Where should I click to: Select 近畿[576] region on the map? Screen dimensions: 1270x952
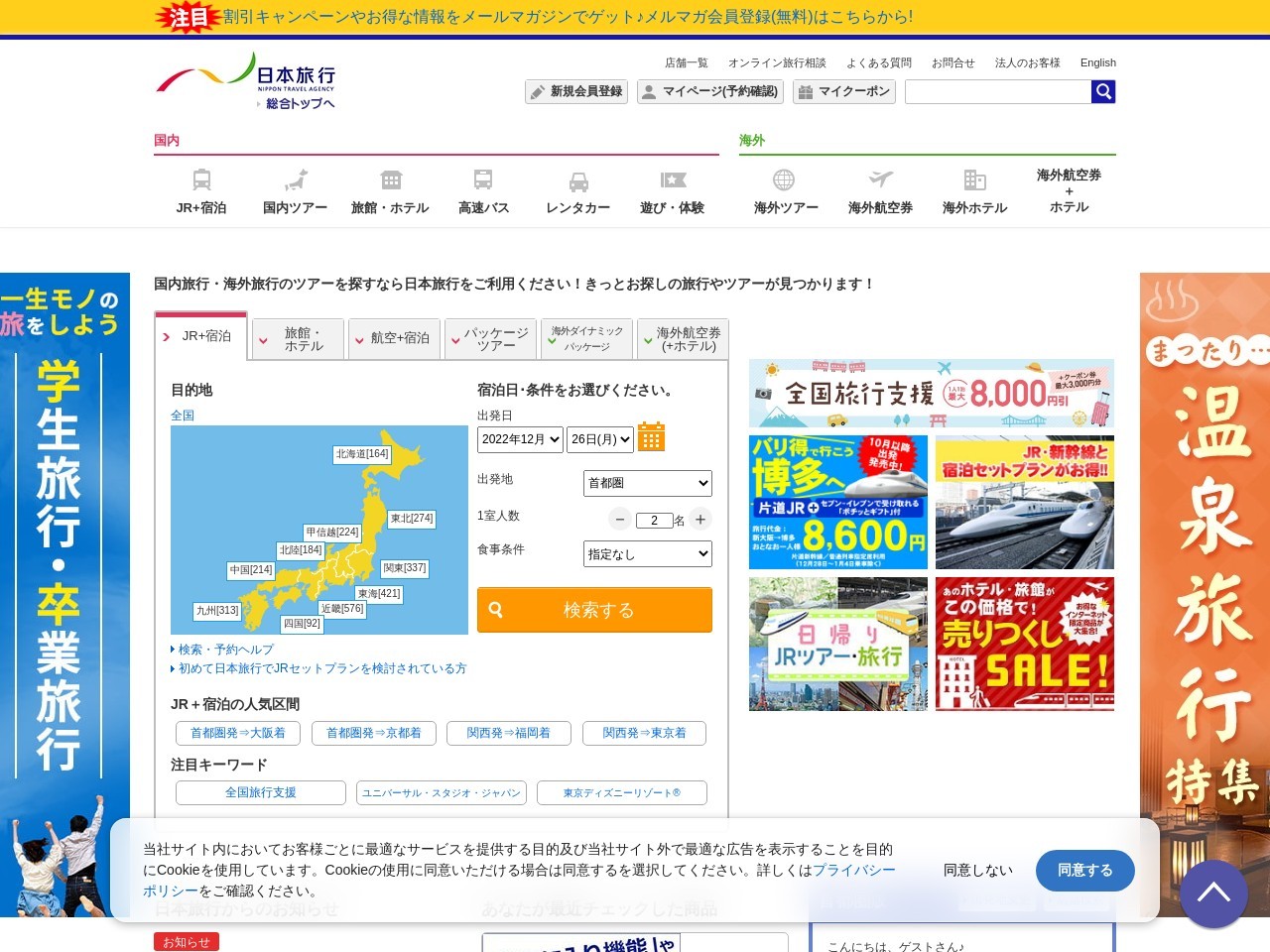(x=342, y=609)
